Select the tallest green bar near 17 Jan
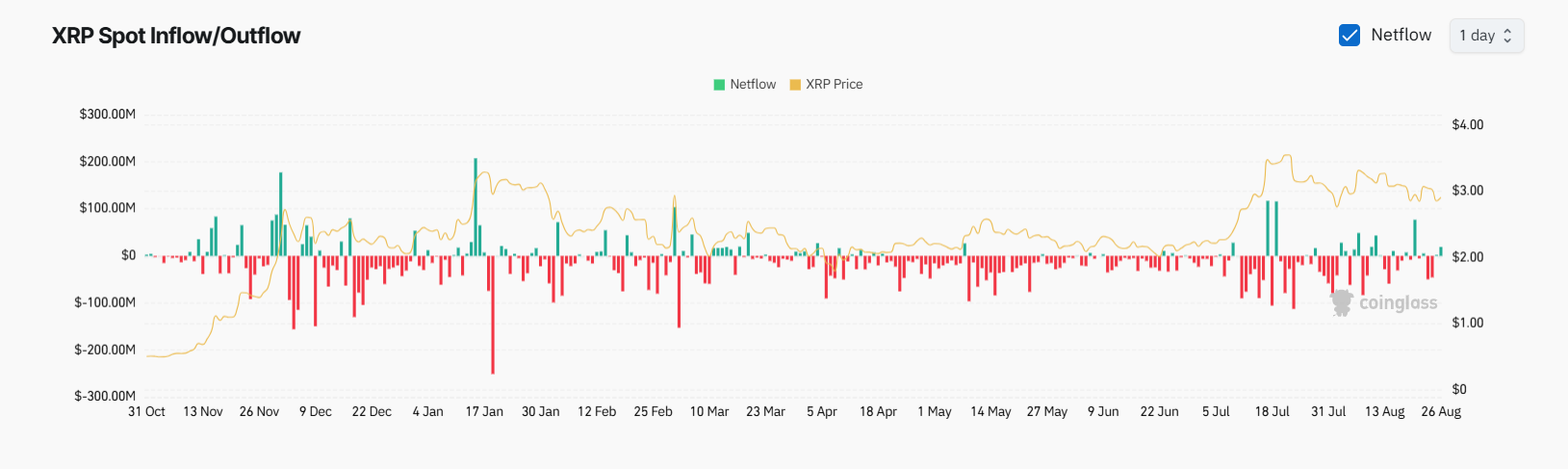 [x=476, y=206]
